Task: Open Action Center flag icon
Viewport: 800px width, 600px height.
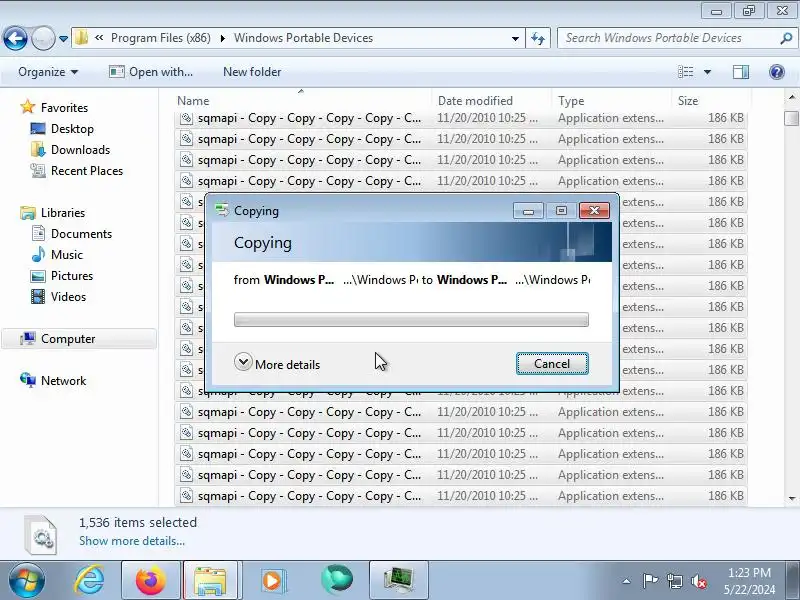Action: (x=649, y=581)
